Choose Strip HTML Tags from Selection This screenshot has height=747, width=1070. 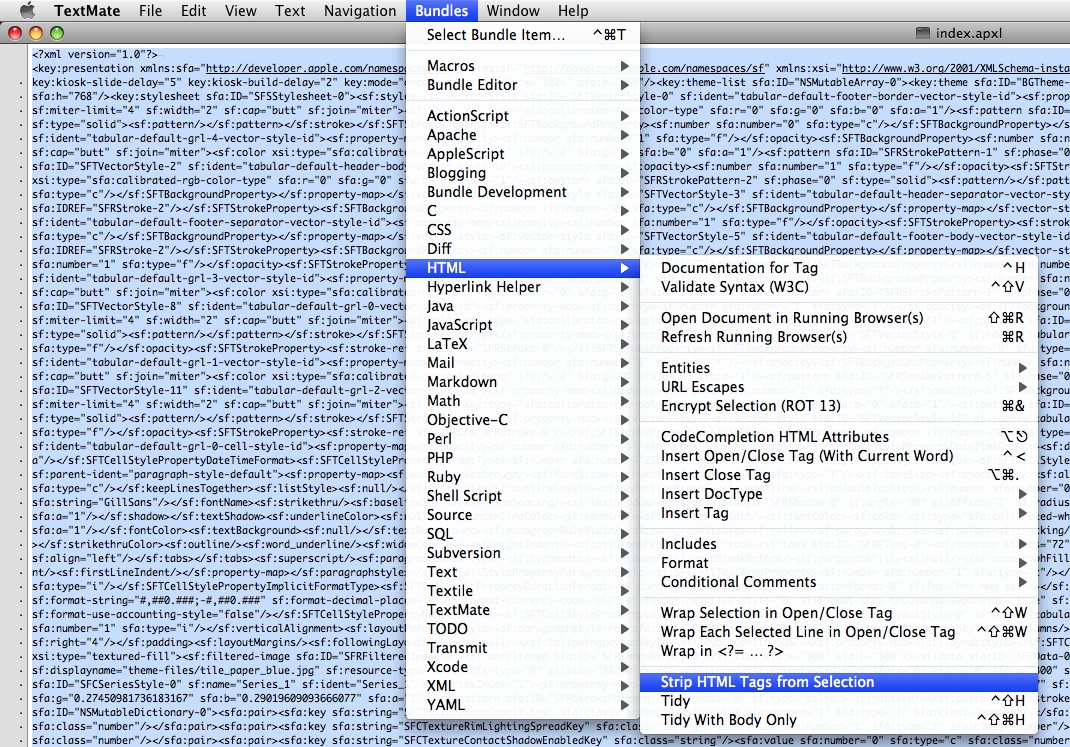click(x=839, y=682)
